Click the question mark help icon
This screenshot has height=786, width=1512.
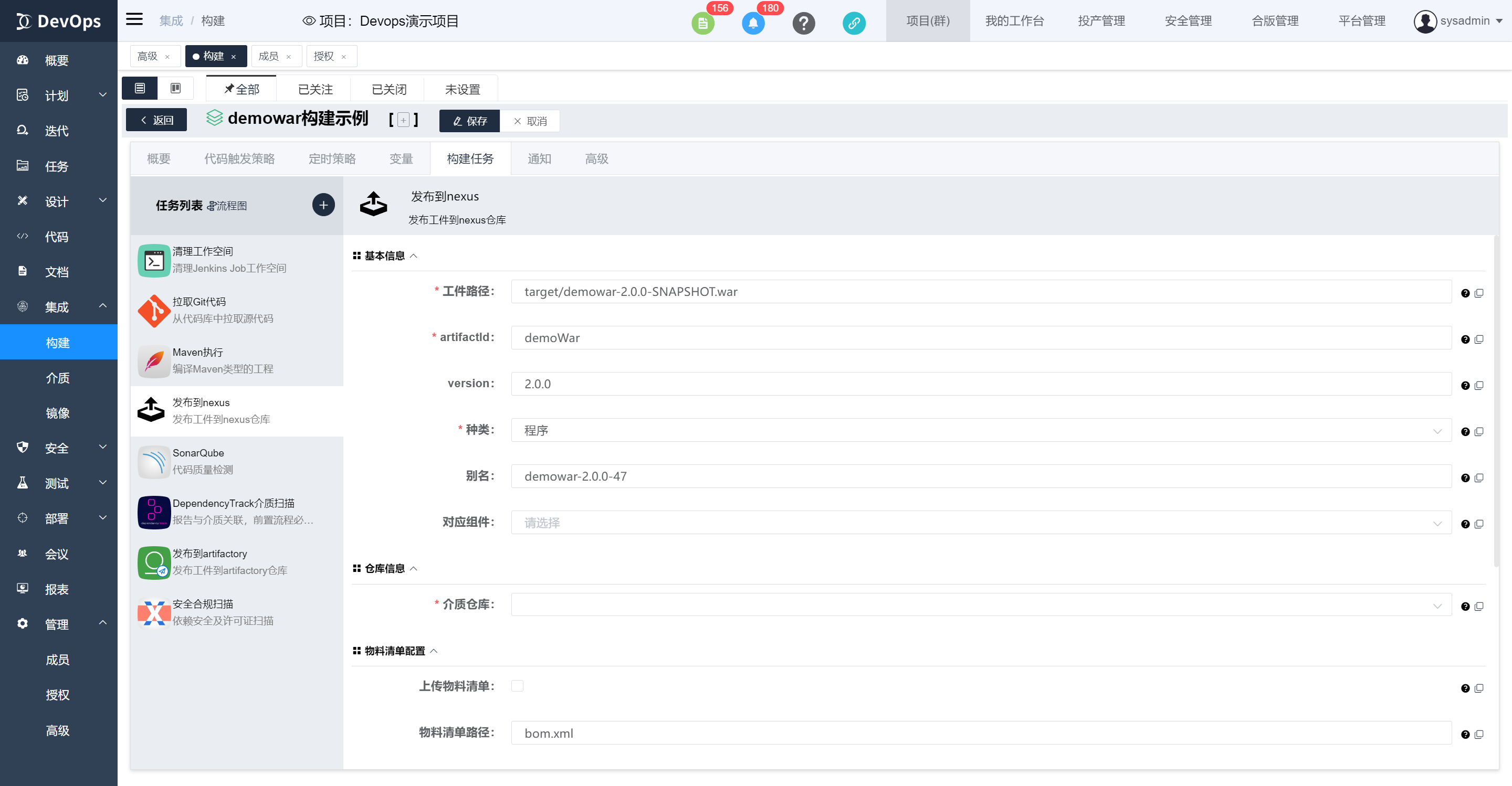pos(804,24)
